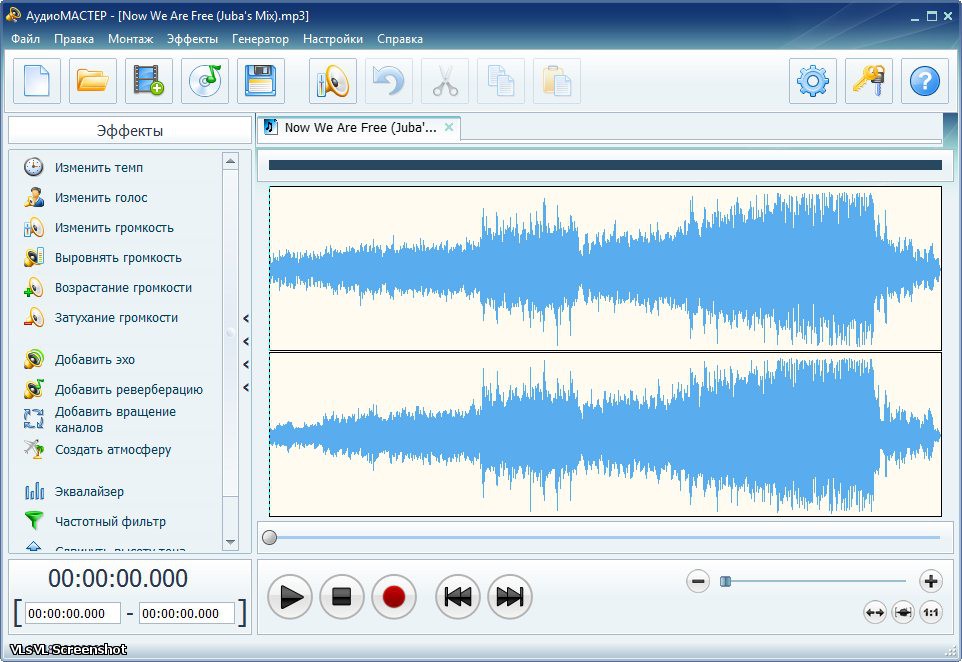962x662 pixels.
Task: Apply Затухание громкости effect
Action: (x=116, y=318)
